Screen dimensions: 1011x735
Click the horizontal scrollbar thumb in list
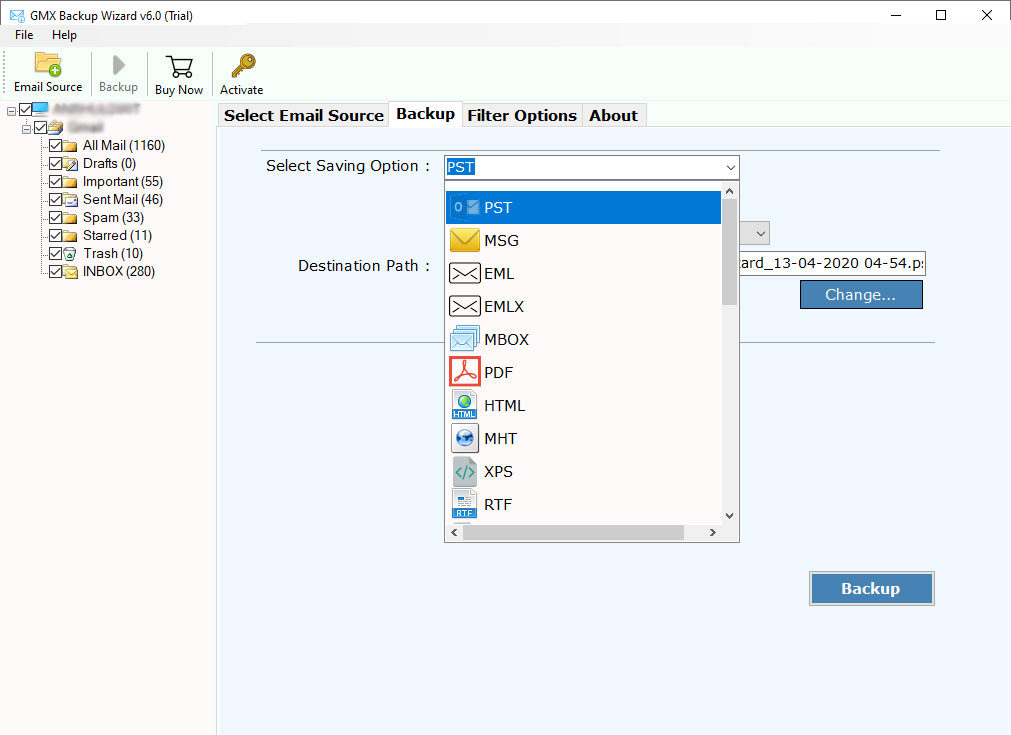[x=573, y=533]
